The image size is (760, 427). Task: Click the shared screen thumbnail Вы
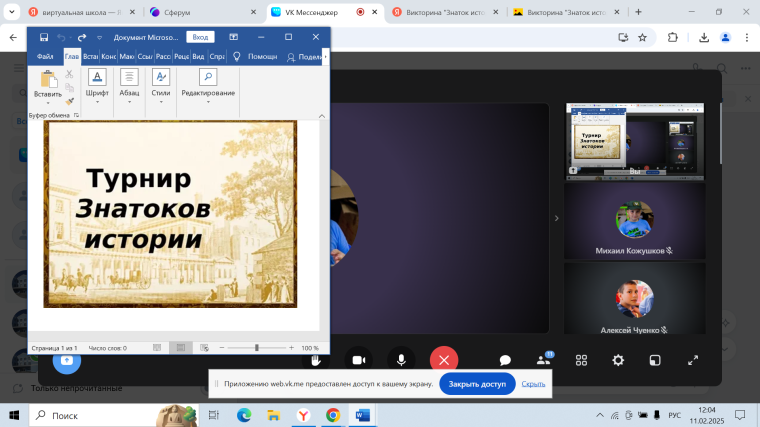click(635, 141)
